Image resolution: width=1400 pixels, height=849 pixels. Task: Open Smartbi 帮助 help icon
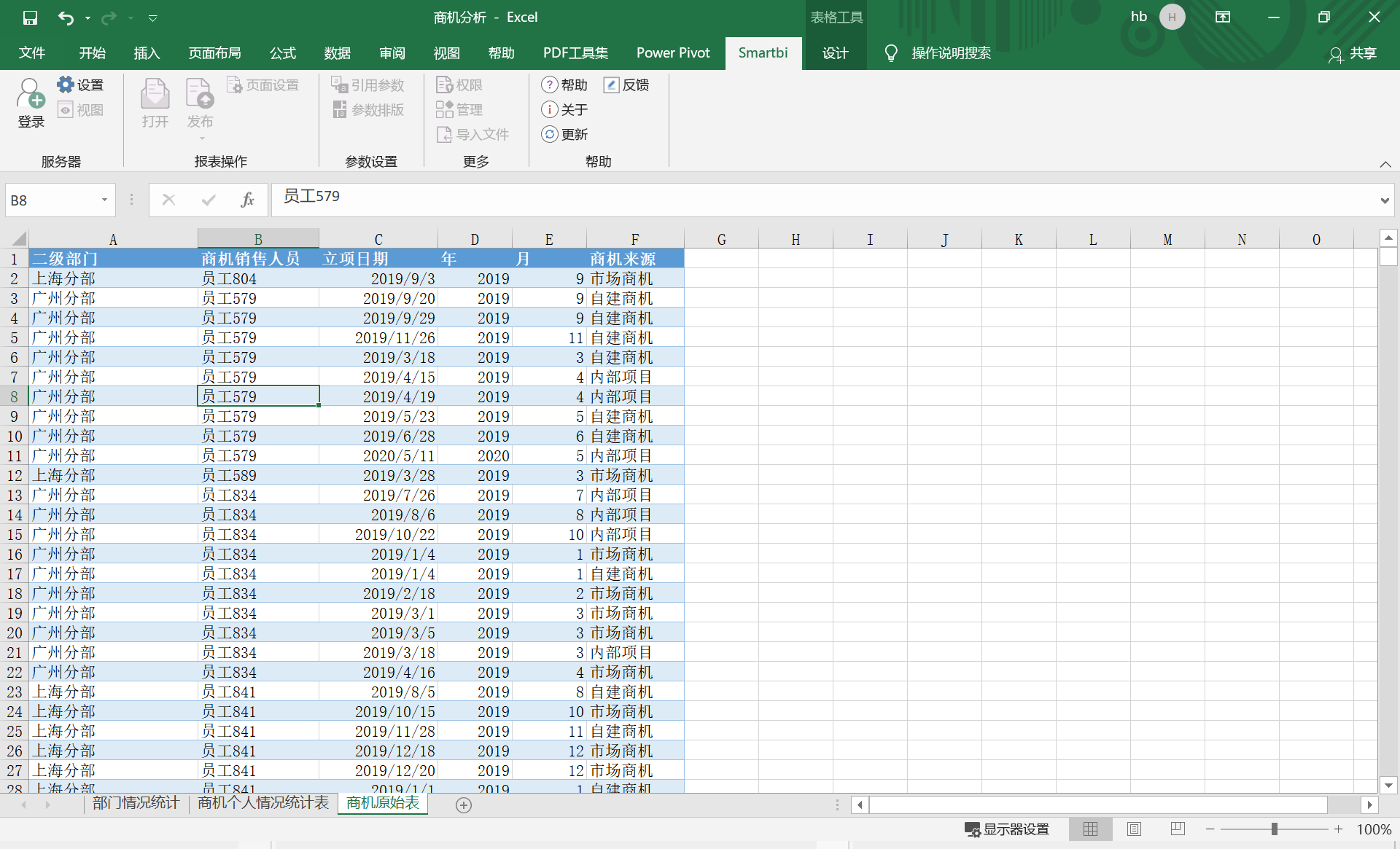pyautogui.click(x=565, y=84)
